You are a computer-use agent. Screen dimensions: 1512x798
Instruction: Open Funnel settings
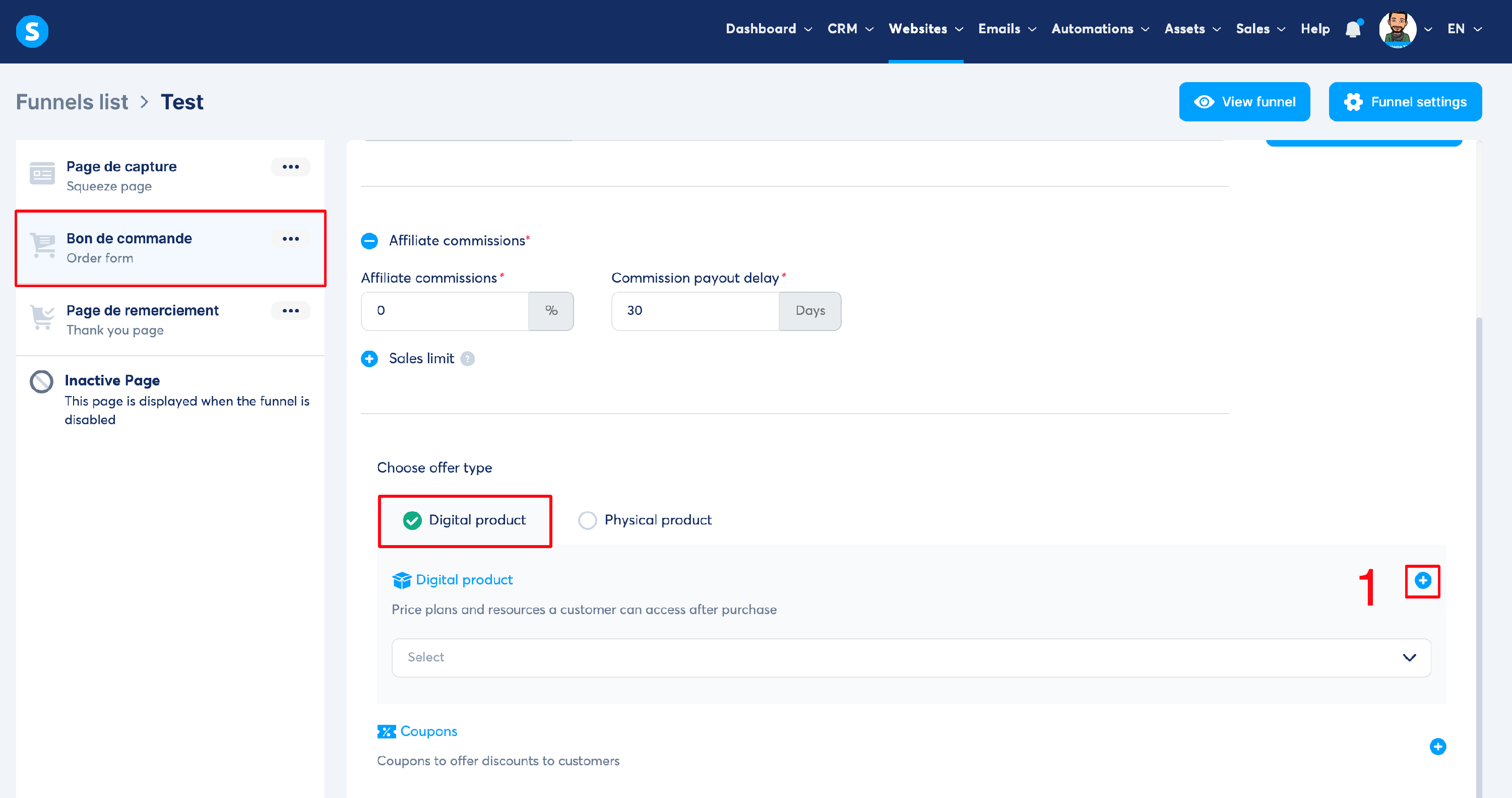click(x=1405, y=101)
